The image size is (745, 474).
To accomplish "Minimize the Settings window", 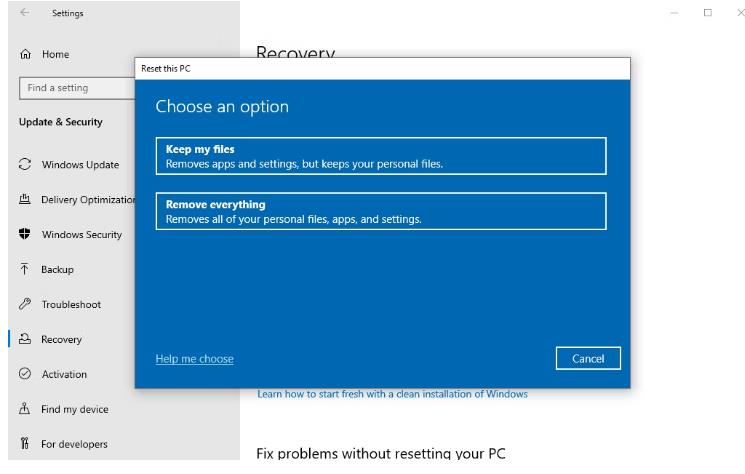I will point(674,13).
